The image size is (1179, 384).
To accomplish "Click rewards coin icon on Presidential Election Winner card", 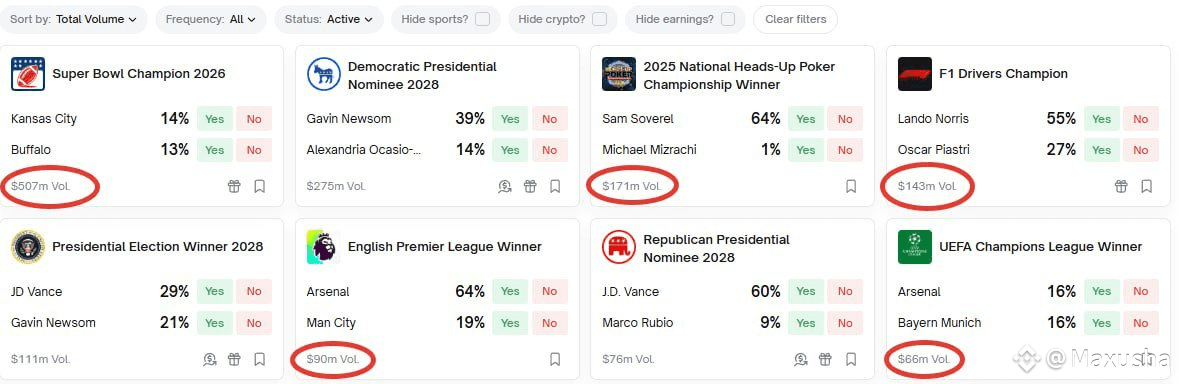I will (x=210, y=359).
